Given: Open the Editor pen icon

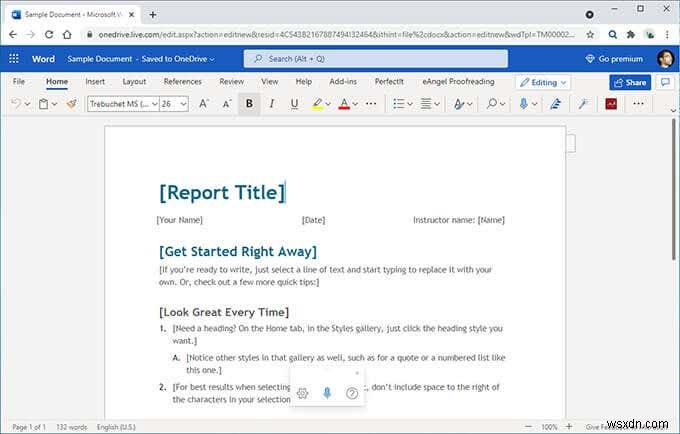Looking at the screenshot, I should [x=556, y=104].
